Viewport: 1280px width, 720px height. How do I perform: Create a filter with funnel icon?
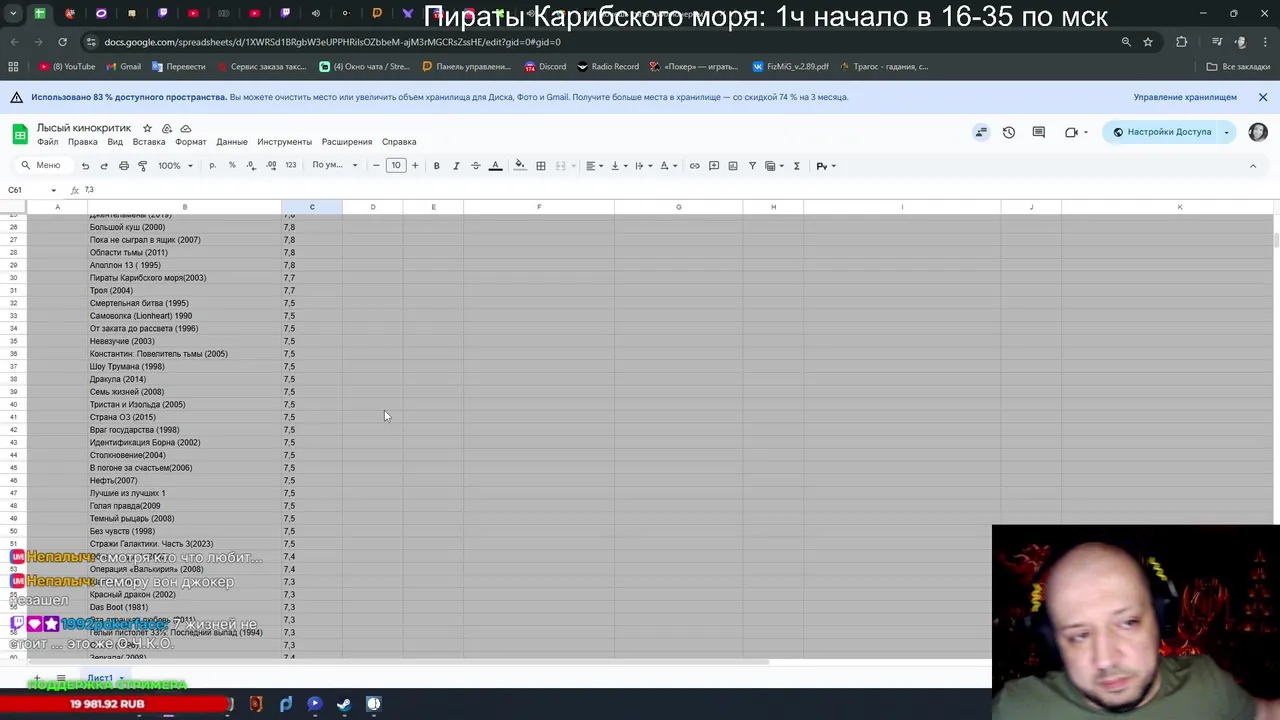tap(753, 166)
